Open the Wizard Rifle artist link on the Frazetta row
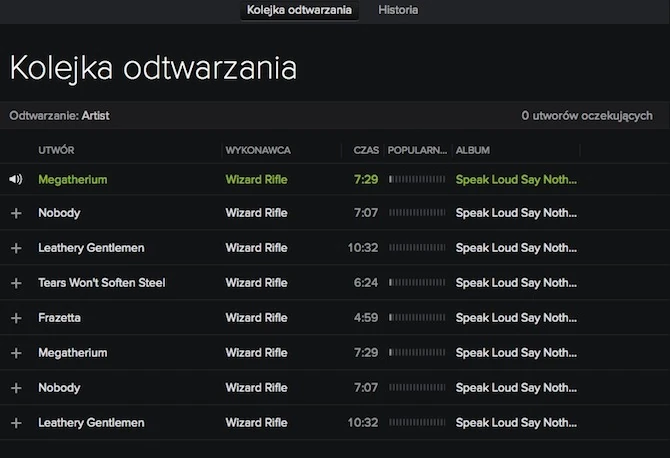670x458 pixels. click(x=257, y=318)
